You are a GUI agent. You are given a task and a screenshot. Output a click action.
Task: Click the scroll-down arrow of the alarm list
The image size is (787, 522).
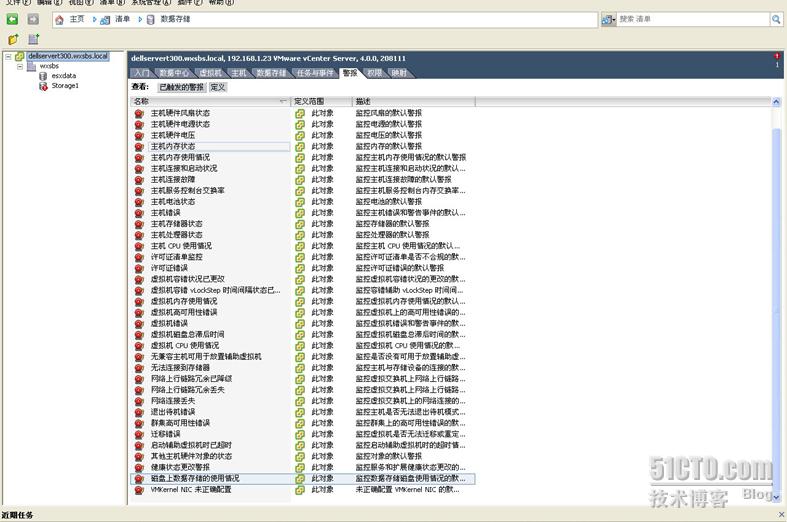point(776,497)
